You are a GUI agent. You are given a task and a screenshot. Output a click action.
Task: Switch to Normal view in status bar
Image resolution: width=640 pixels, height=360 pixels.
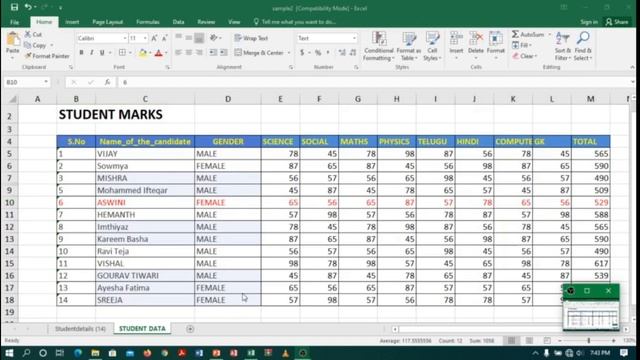pos(511,340)
